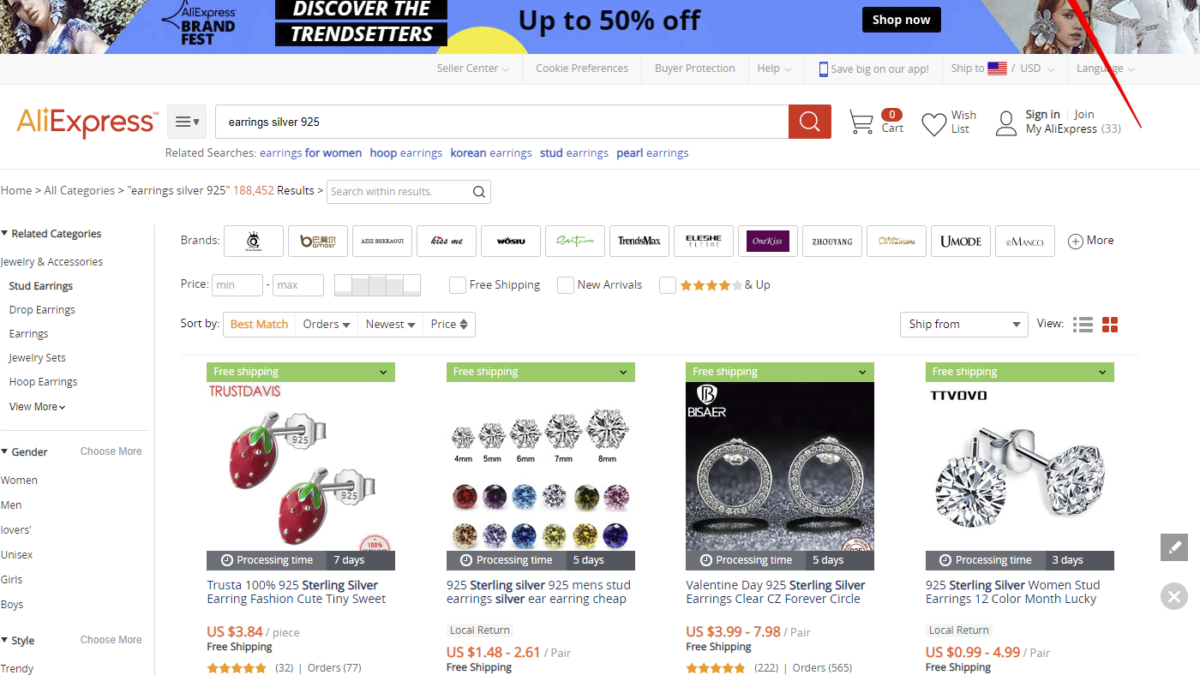Screen dimensions: 1200x675
Task: Click the pencil edit floating icon
Action: point(1174,547)
